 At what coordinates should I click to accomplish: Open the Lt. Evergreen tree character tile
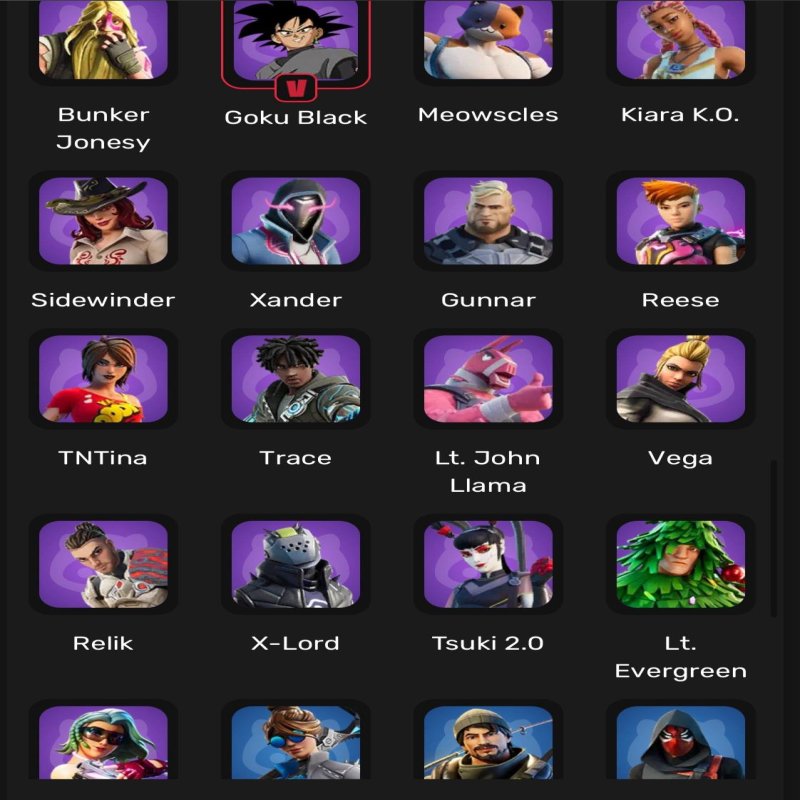(x=681, y=564)
